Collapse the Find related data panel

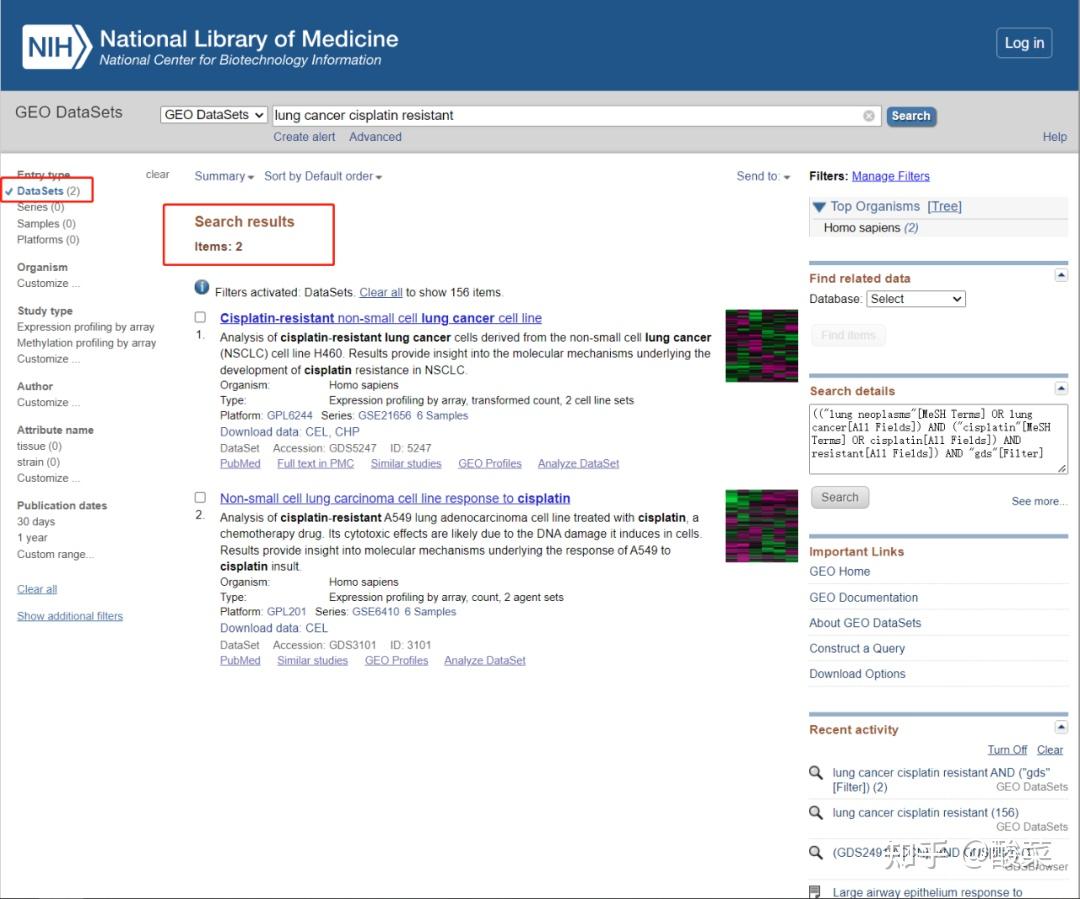coord(1061,276)
